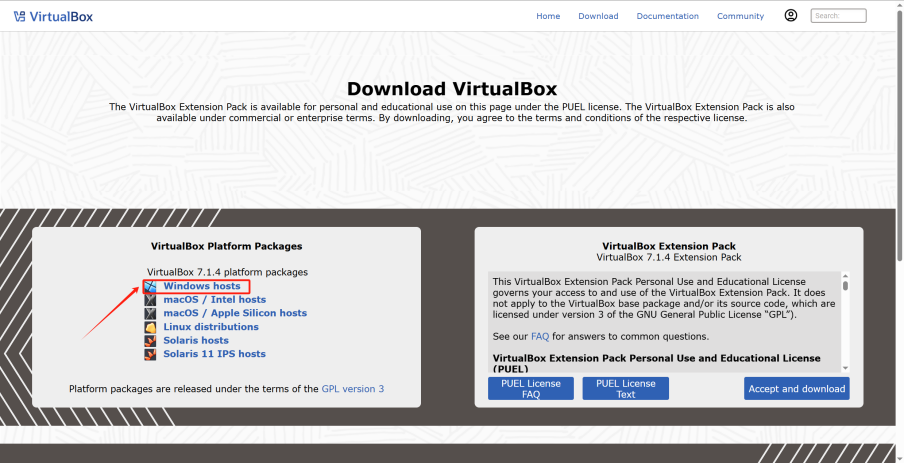Click the license text box scrollbar thumb

pyautogui.click(x=845, y=285)
